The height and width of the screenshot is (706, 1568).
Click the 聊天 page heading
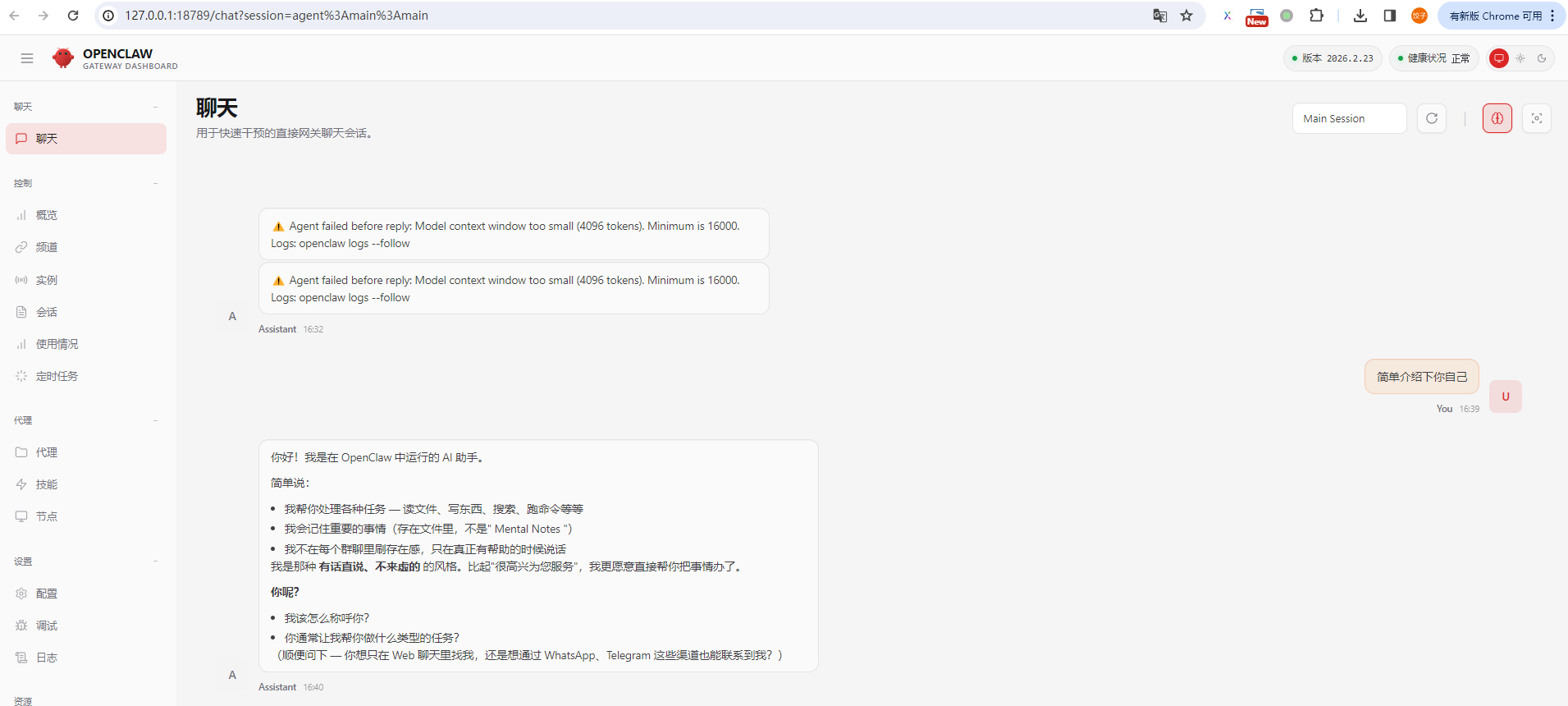click(217, 108)
